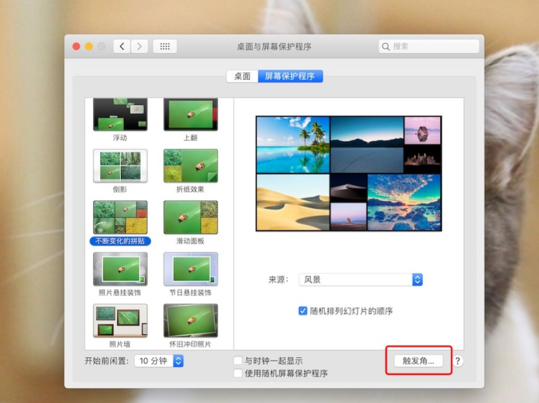Click the screen saver preview collage image
539x403 pixels.
coord(349,173)
